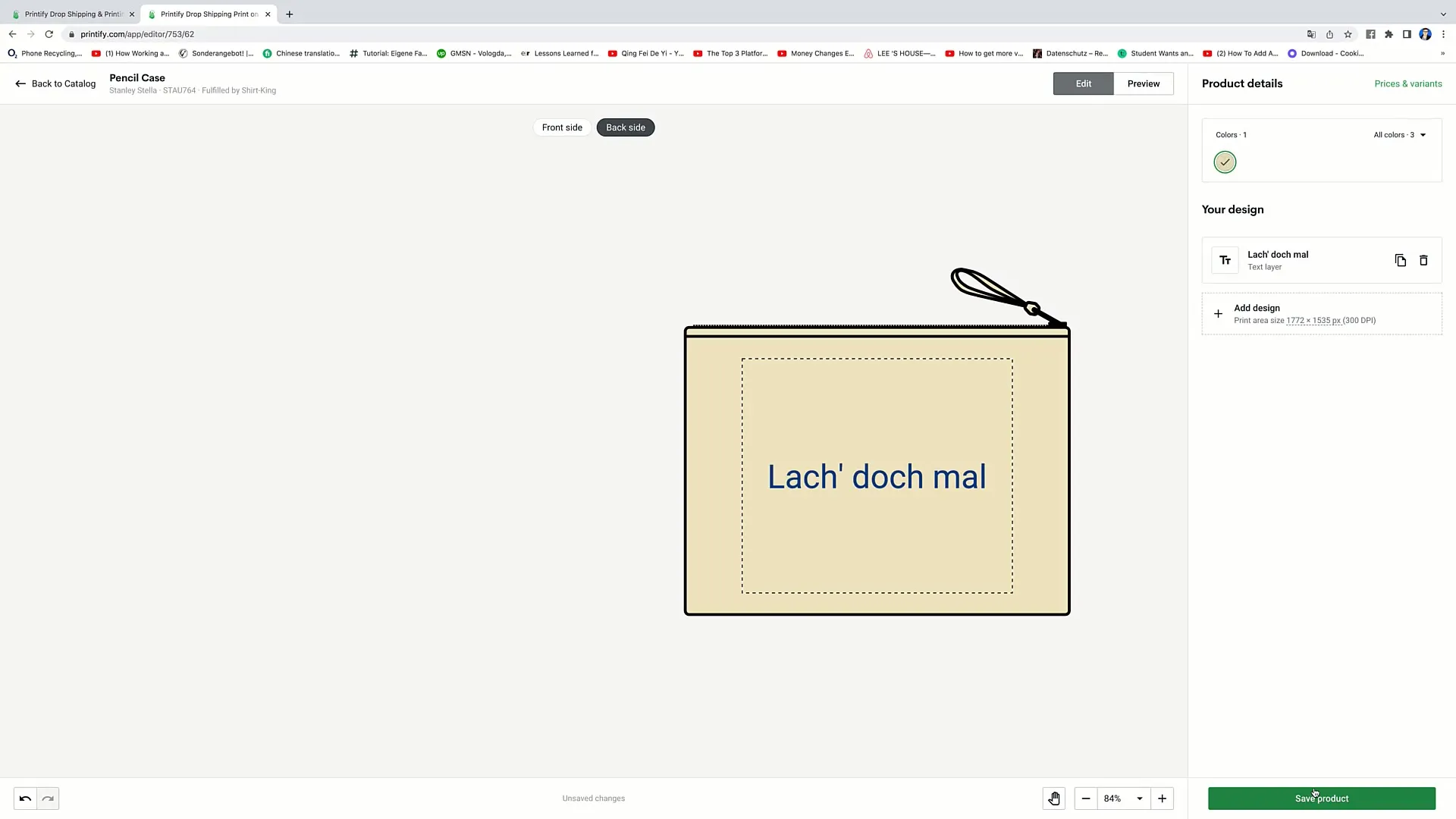Zoom out with the minus button
The height and width of the screenshot is (819, 1456).
(x=1086, y=799)
